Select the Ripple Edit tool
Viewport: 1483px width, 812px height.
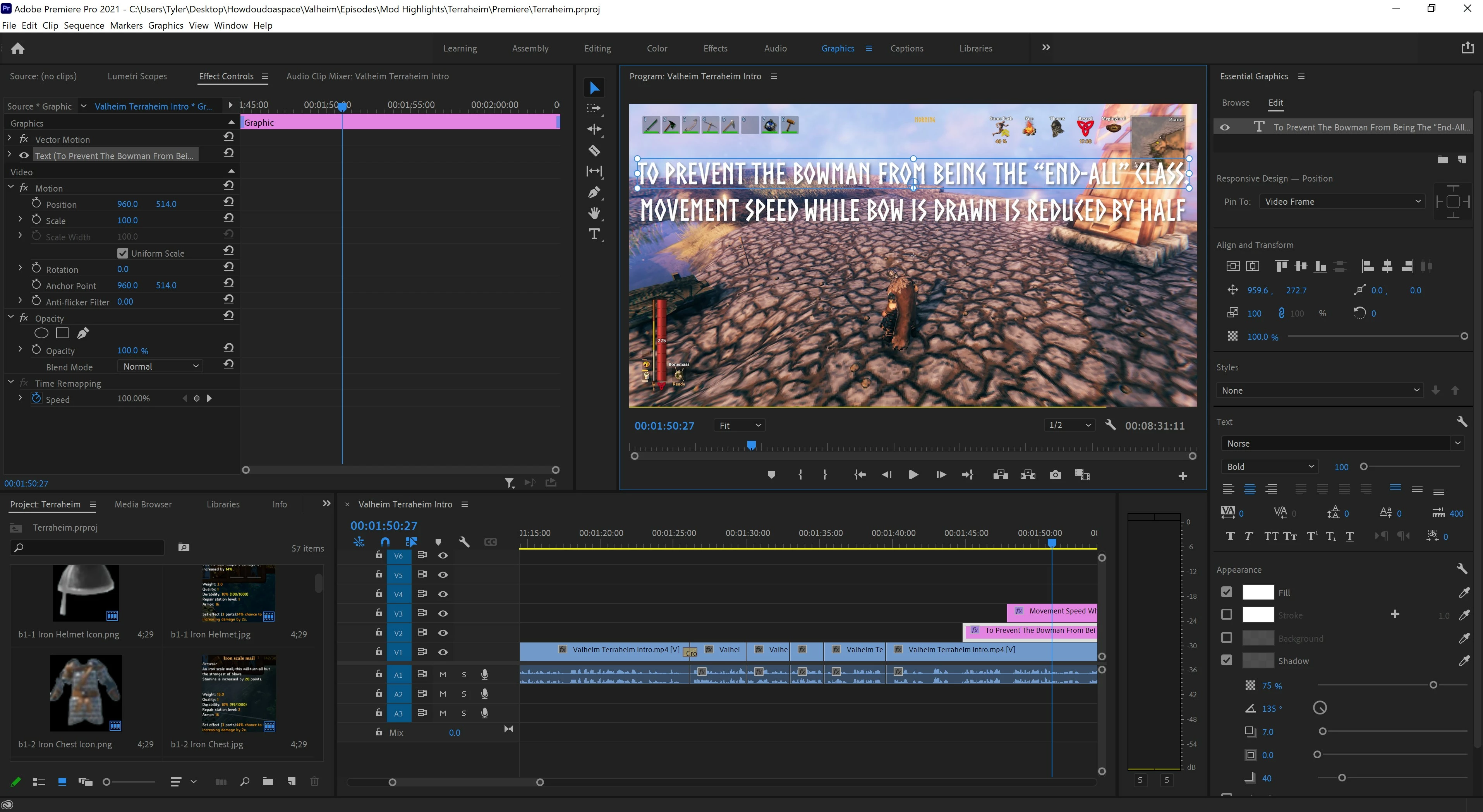tap(594, 130)
